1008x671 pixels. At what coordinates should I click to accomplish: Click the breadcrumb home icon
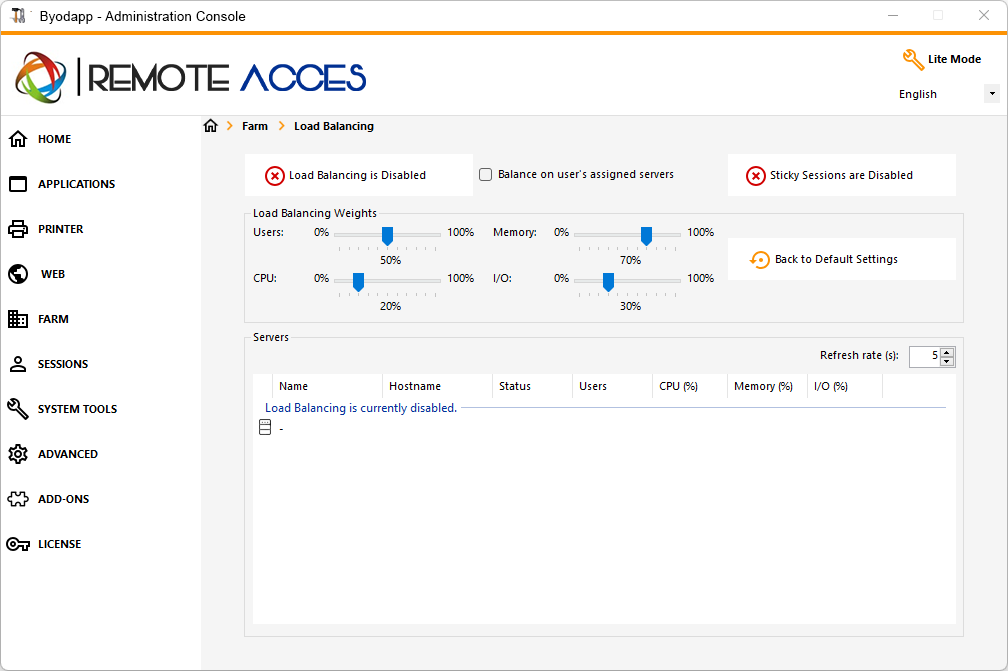coord(211,126)
